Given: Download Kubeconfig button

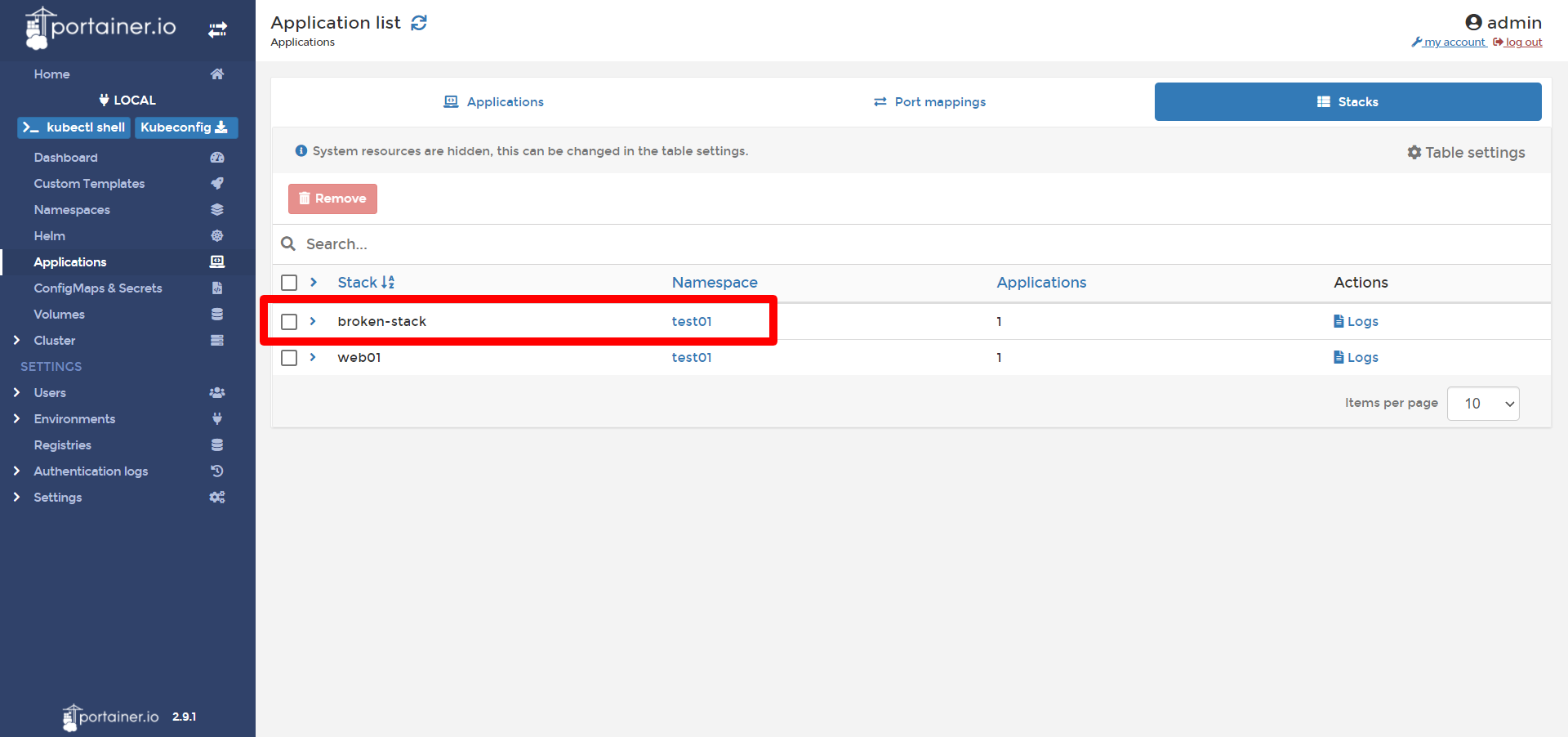Looking at the screenshot, I should (186, 127).
